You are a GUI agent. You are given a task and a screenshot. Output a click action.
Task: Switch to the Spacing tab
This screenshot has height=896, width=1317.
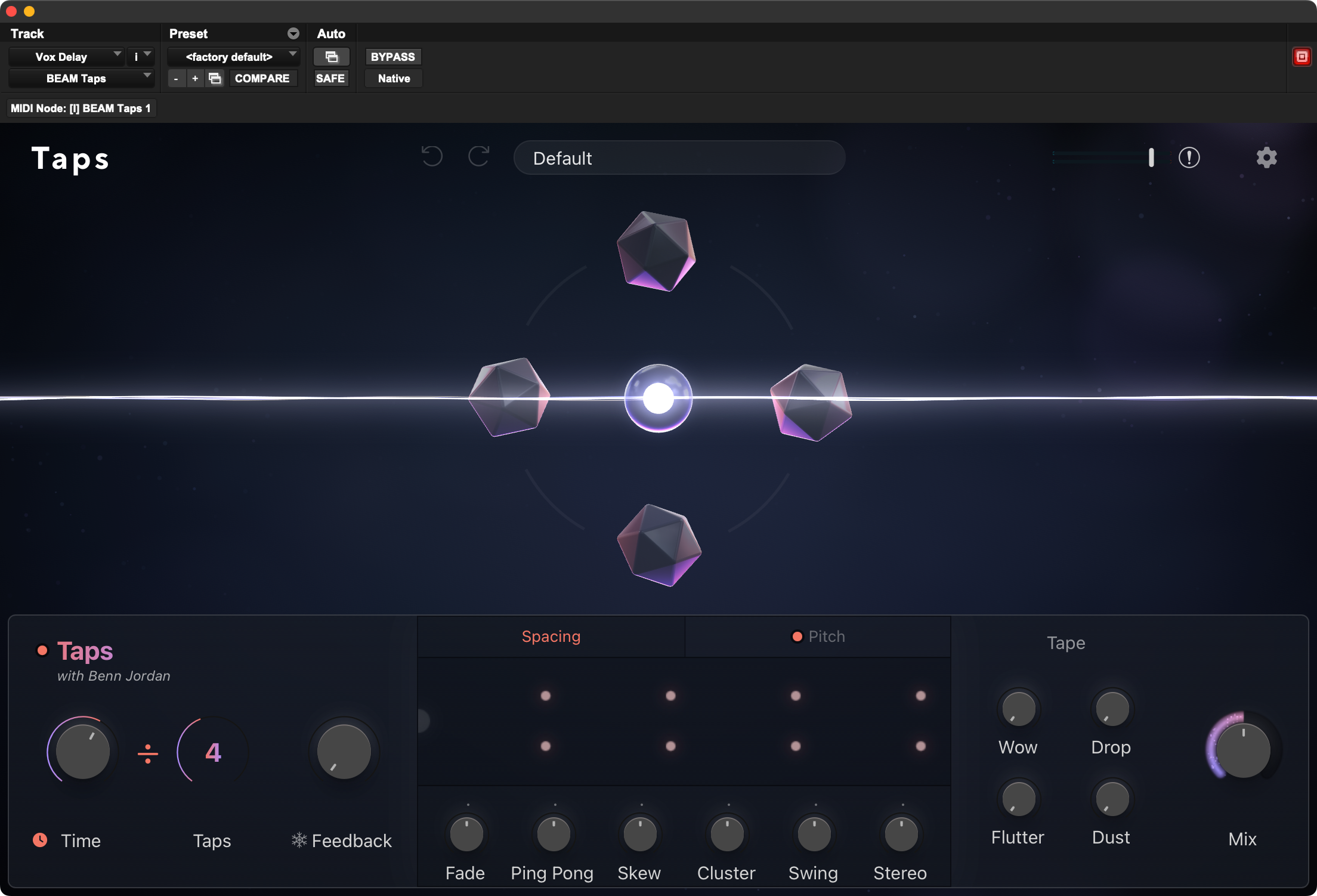pyautogui.click(x=551, y=637)
